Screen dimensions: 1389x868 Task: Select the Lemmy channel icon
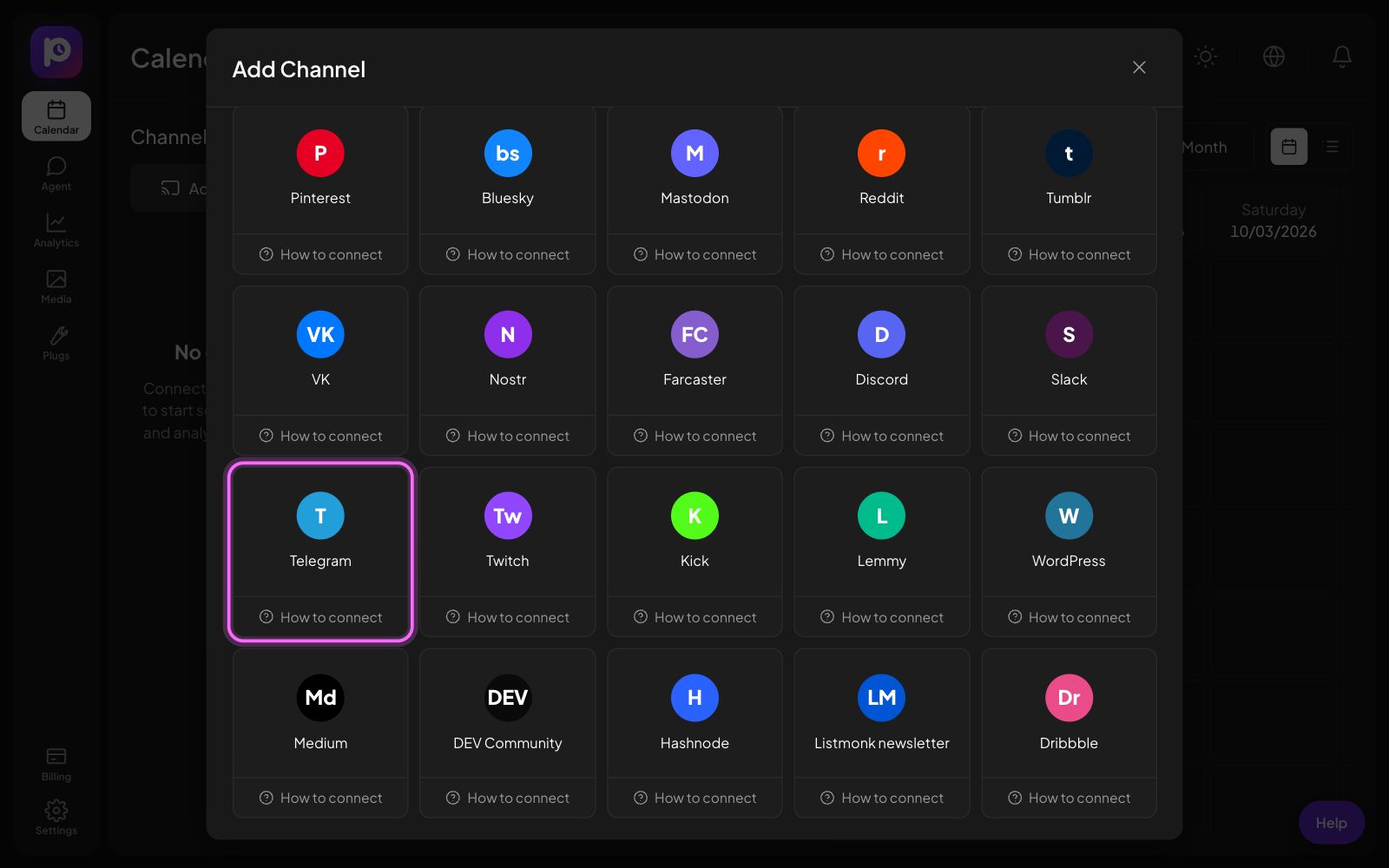881,516
